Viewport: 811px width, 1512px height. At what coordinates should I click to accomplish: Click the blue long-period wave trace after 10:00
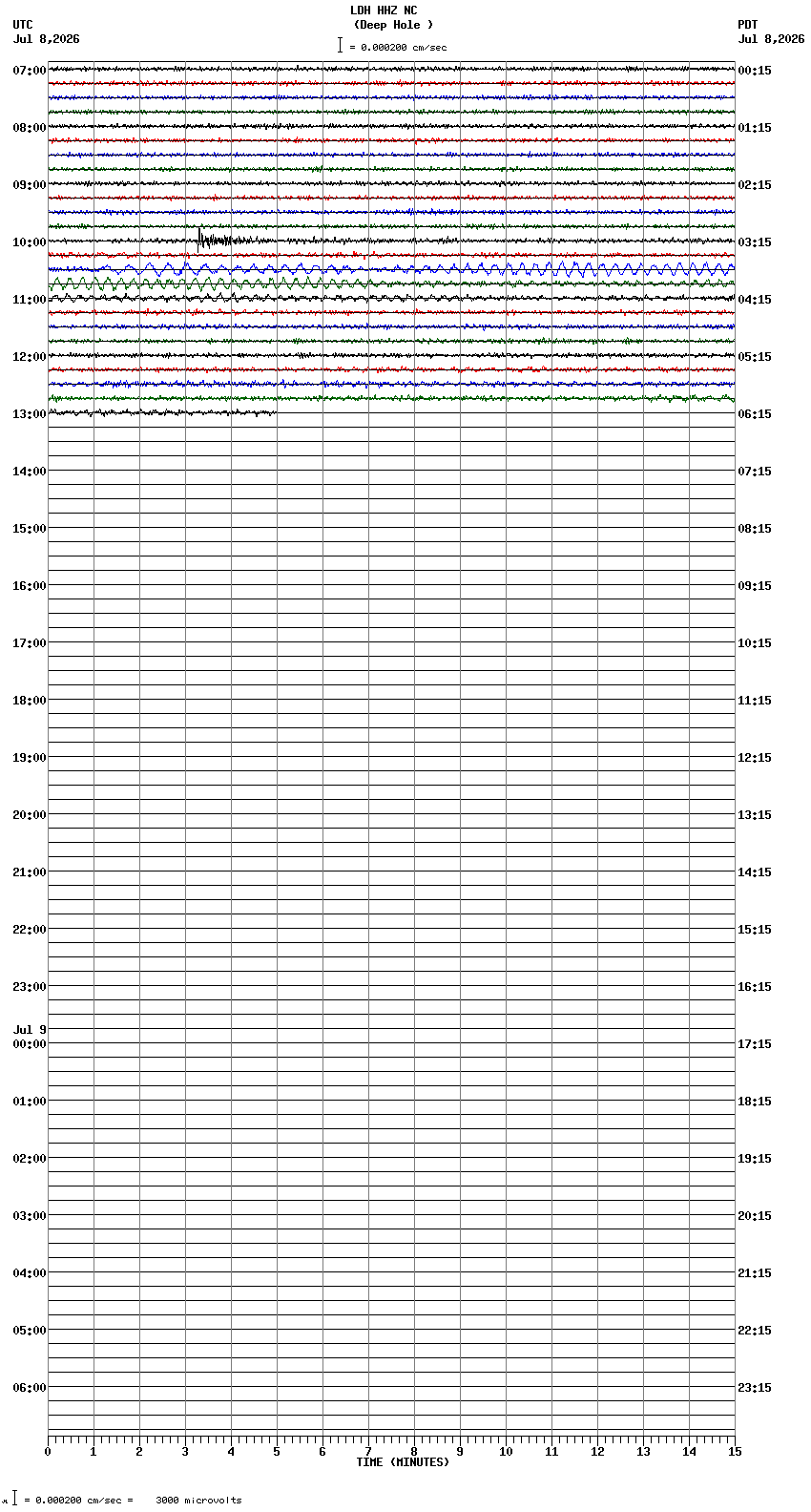point(391,269)
